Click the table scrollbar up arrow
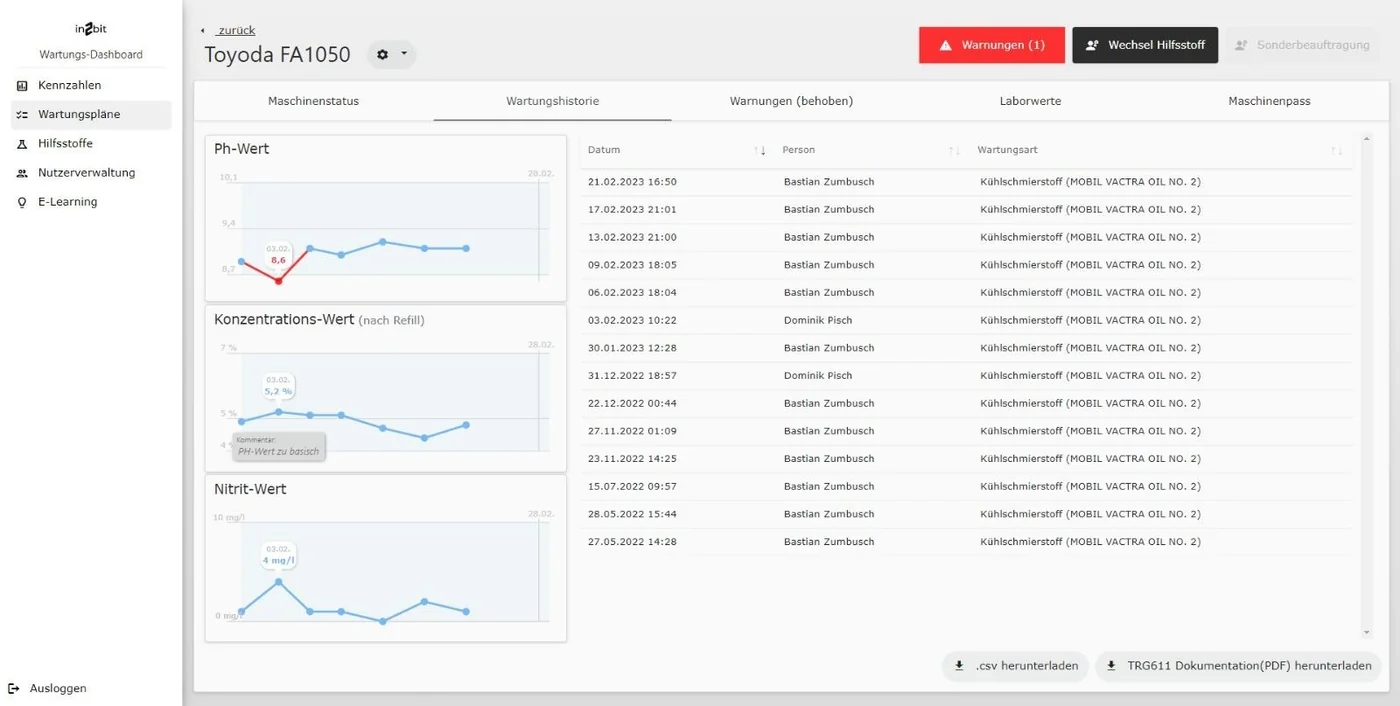 1367,139
